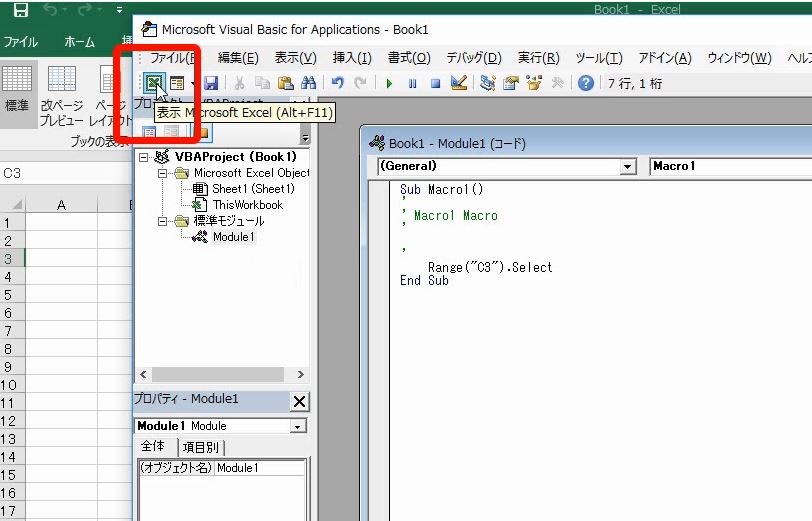Collapse the VBAProject (Book1) tree node

(143, 157)
